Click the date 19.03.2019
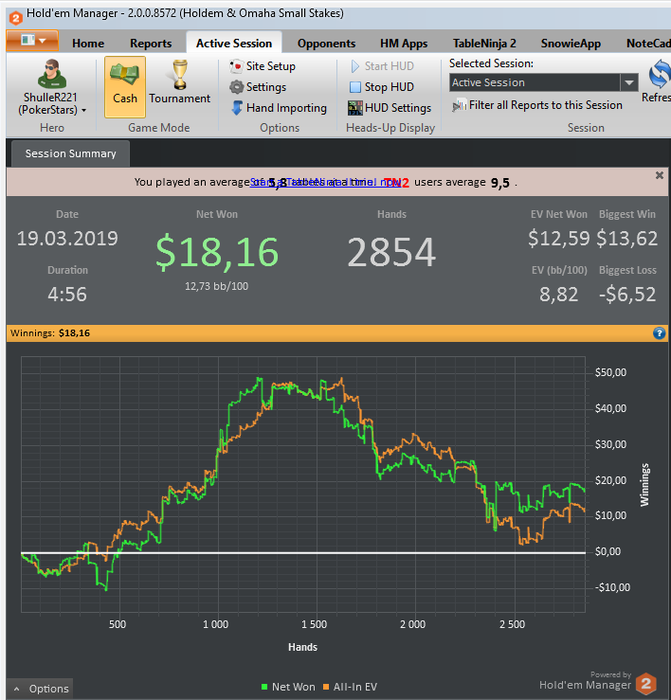671x700 pixels. [67, 238]
